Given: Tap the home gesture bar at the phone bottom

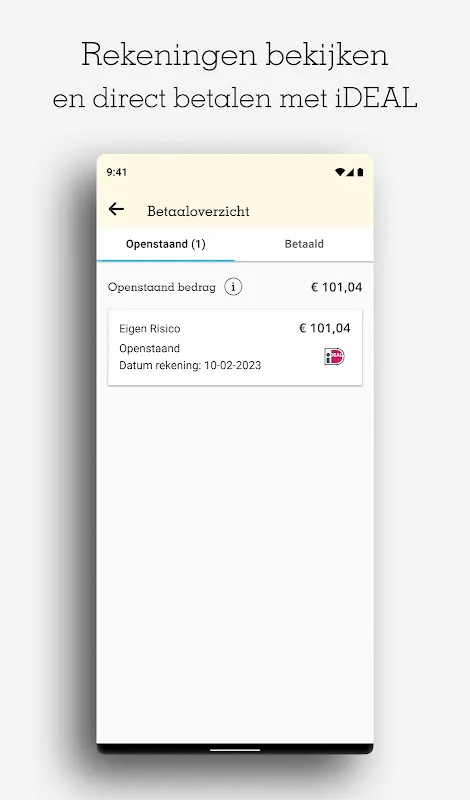Looking at the screenshot, I should click(235, 750).
